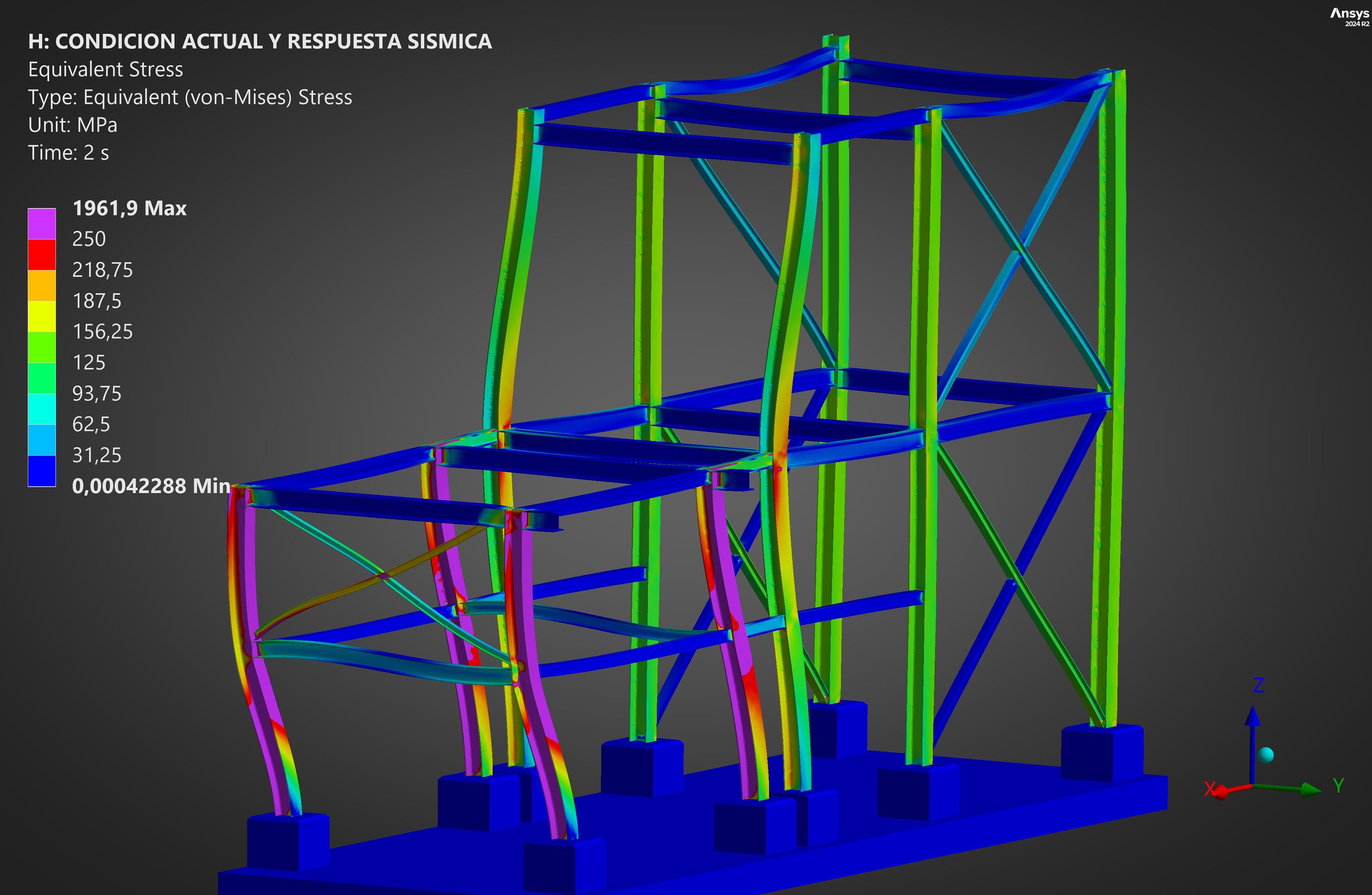Screen dimensions: 1372x895
Task: Click the 125 legend value label
Action: (89, 363)
